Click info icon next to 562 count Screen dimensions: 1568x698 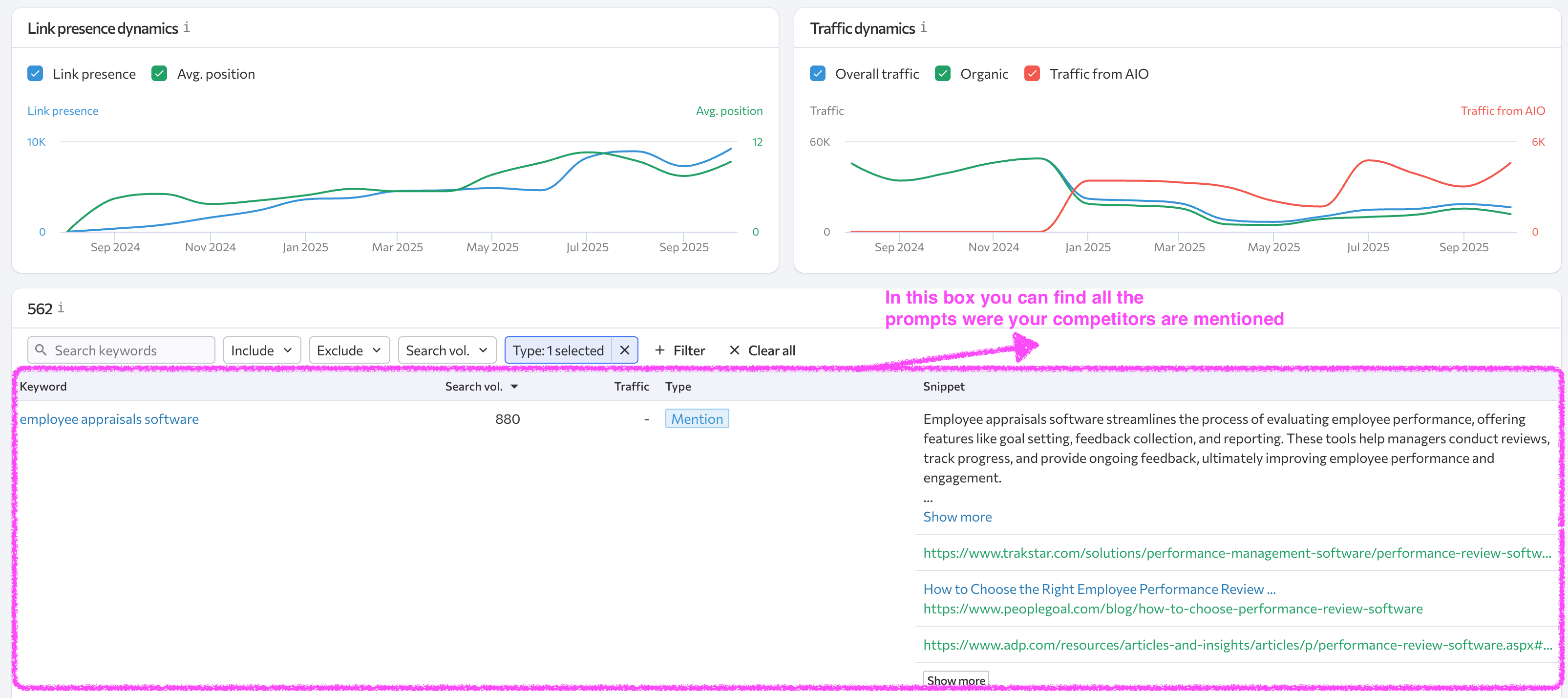tap(61, 307)
